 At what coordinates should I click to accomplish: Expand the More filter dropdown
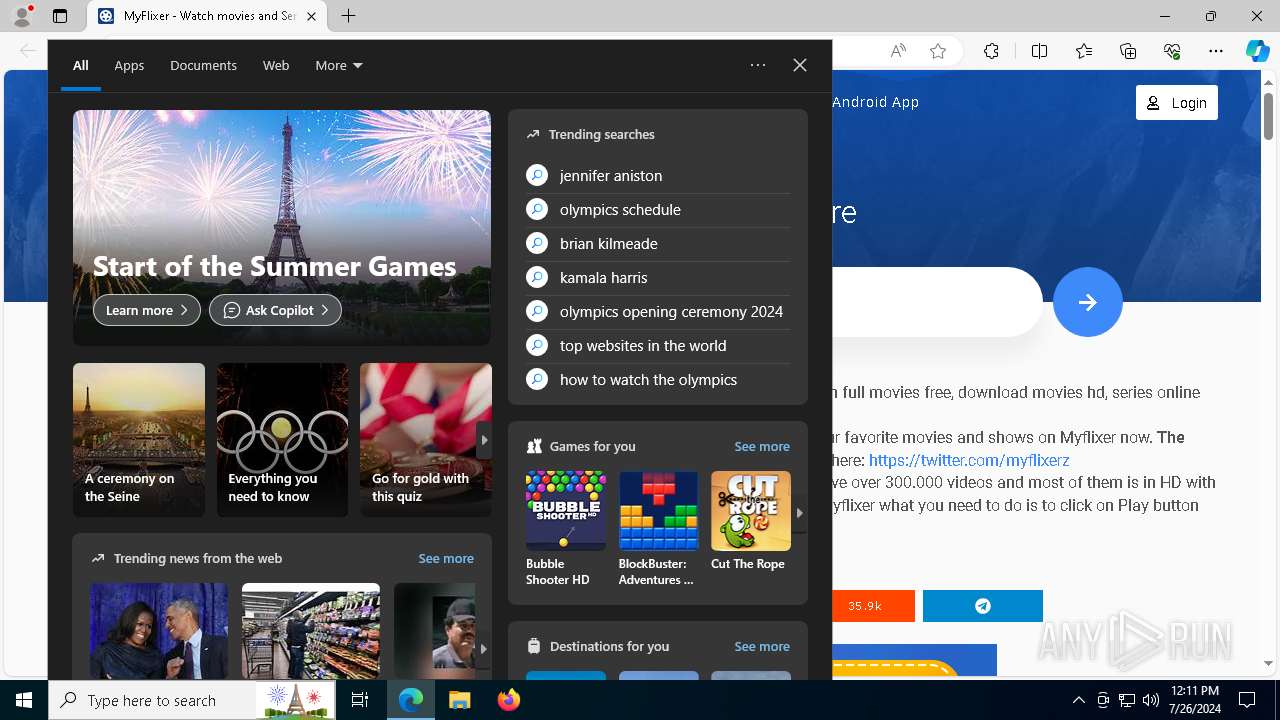[339, 65]
